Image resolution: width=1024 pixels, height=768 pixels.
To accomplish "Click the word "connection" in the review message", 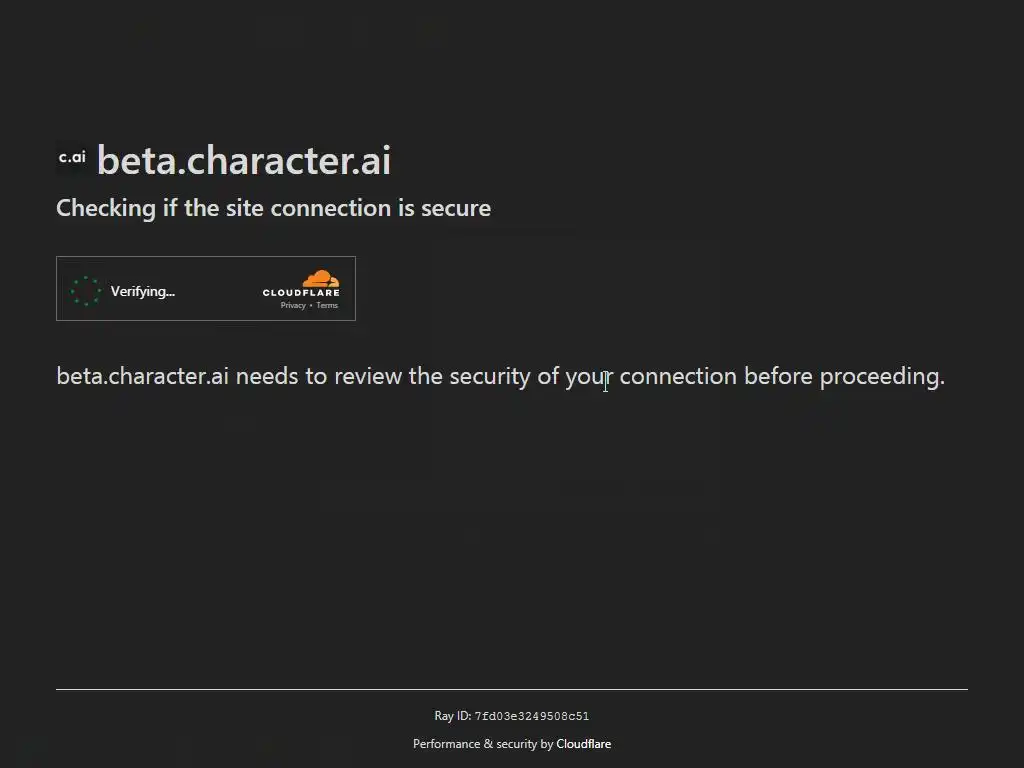I will click(678, 377).
